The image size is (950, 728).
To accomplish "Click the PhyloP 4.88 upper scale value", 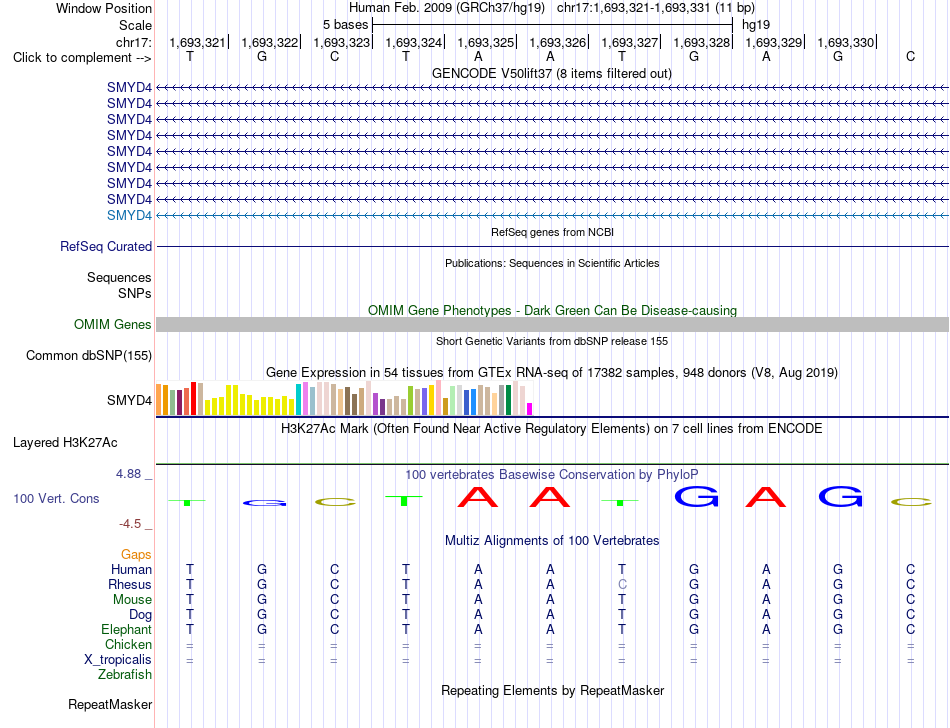I will (128, 474).
